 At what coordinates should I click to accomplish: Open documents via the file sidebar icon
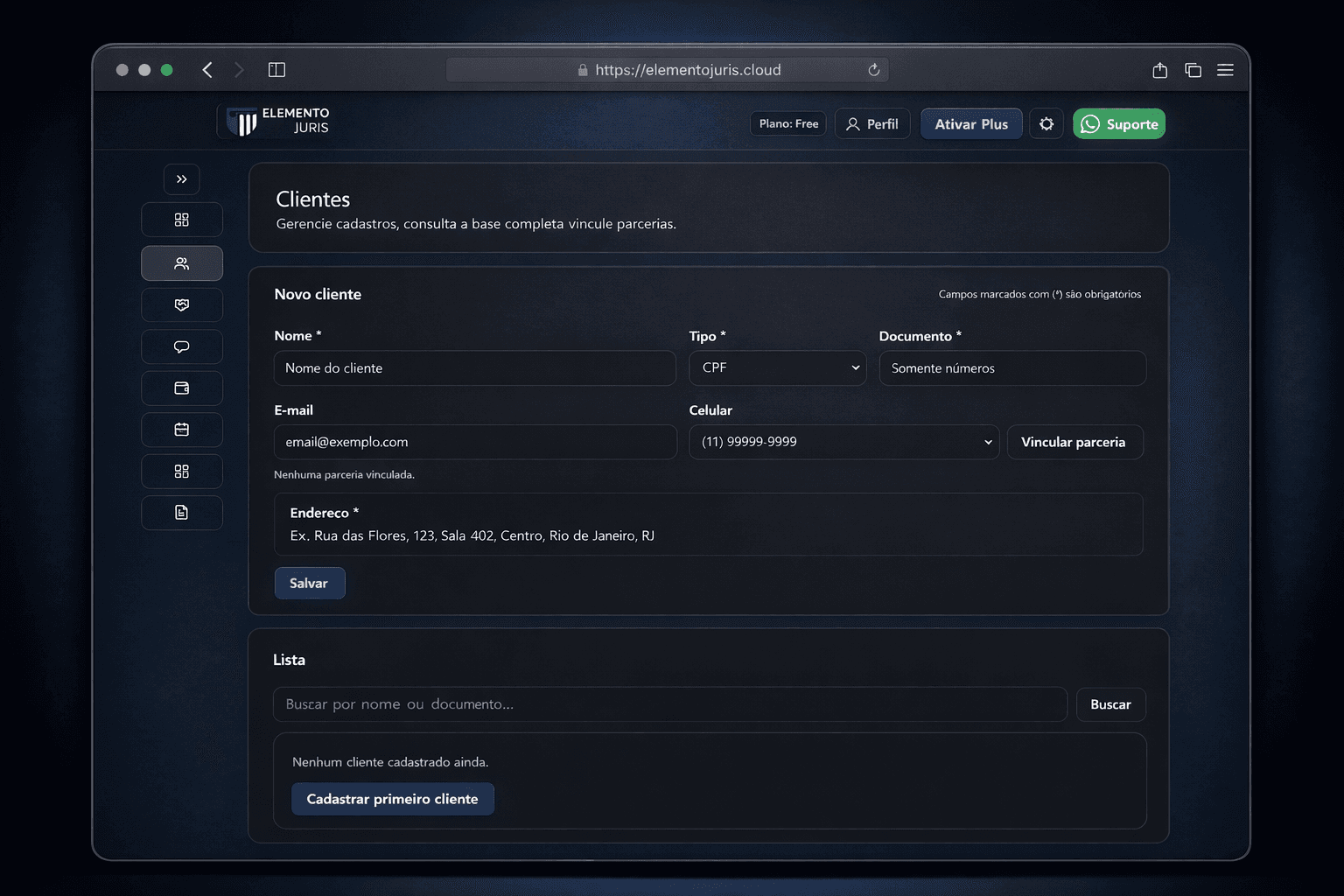point(181,513)
